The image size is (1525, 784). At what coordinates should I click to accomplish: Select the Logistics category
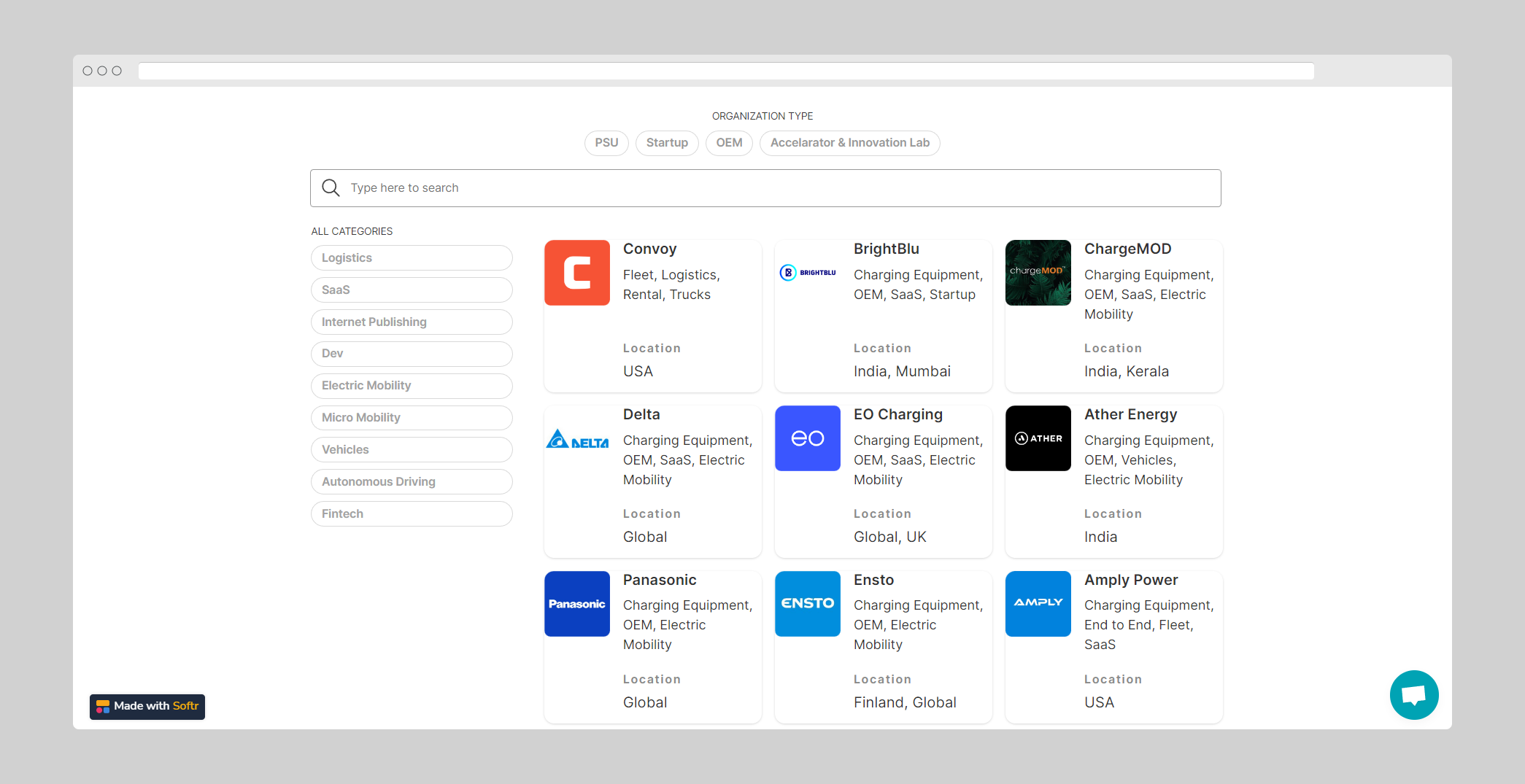click(412, 258)
